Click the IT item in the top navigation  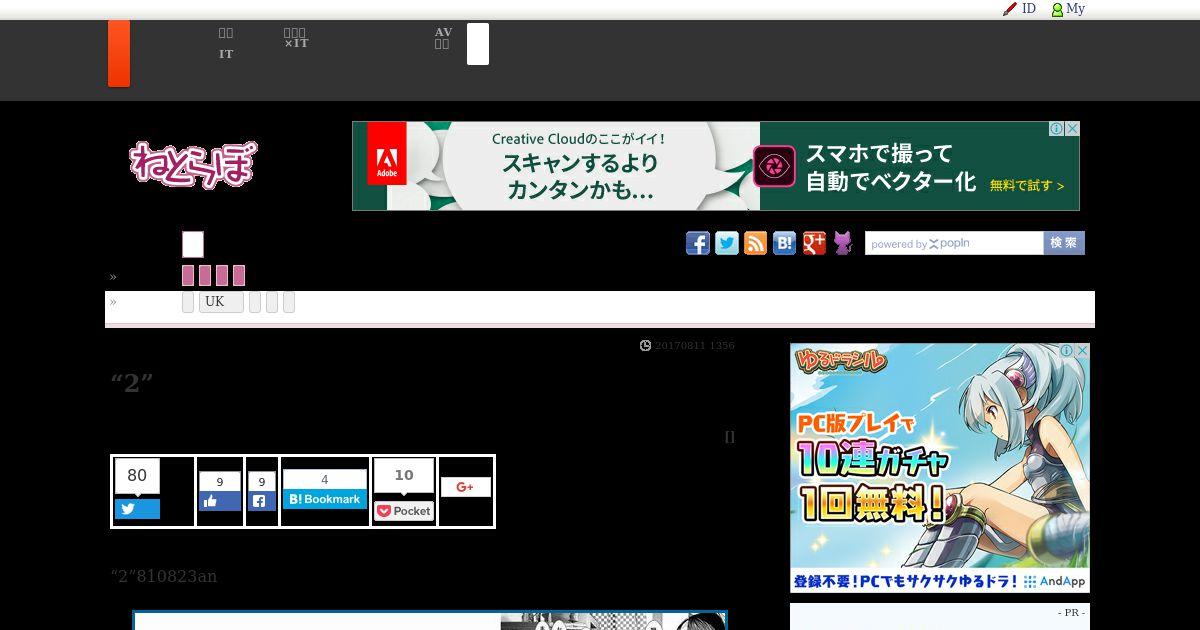coord(226,54)
